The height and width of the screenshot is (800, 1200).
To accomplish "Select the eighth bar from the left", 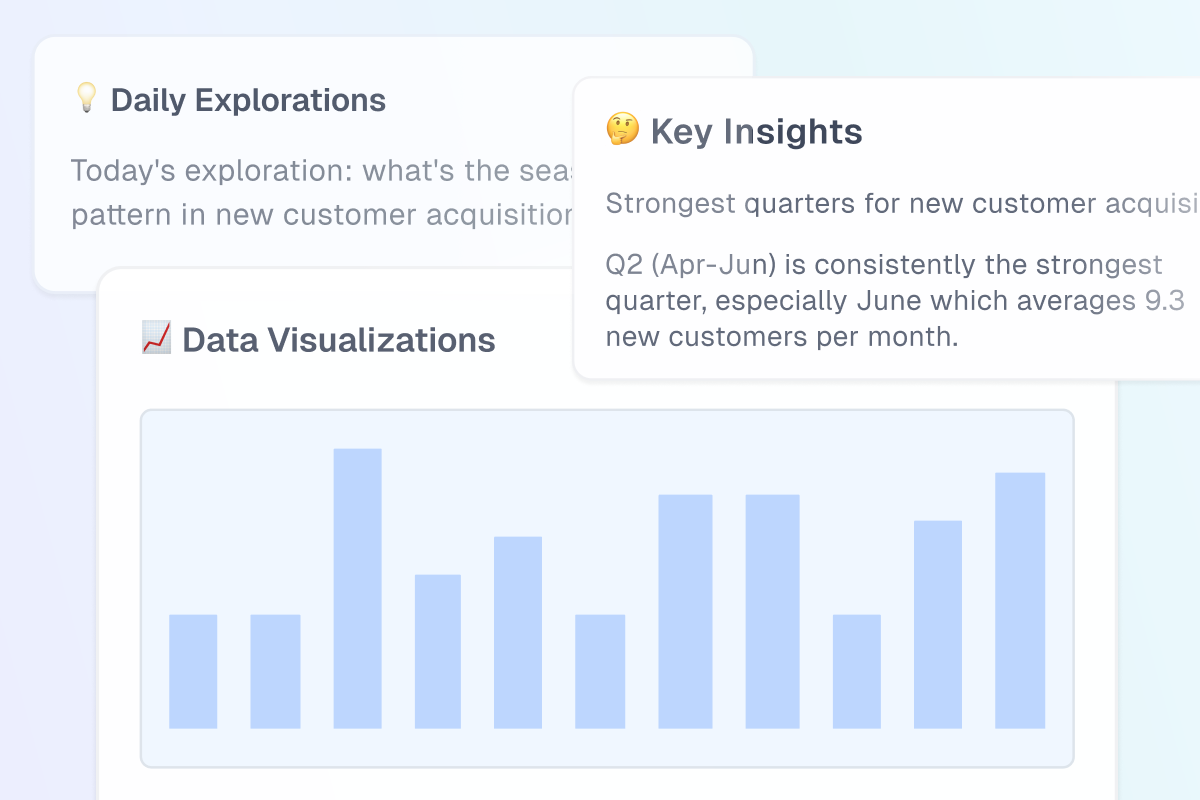I will (772, 611).
